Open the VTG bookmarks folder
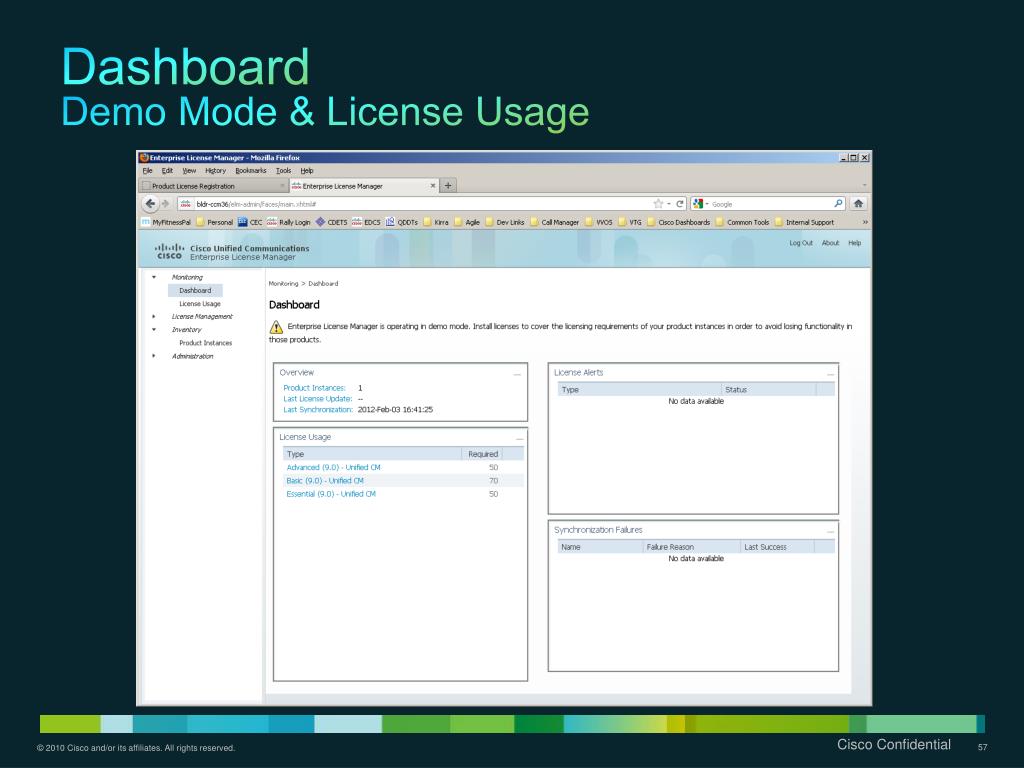Screen dimensions: 1024x768 pyautogui.click(x=630, y=222)
